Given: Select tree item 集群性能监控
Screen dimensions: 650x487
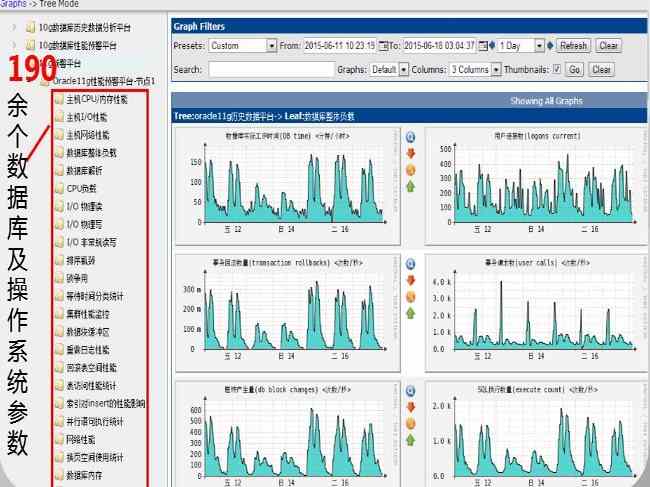Looking at the screenshot, I should 88,314.
